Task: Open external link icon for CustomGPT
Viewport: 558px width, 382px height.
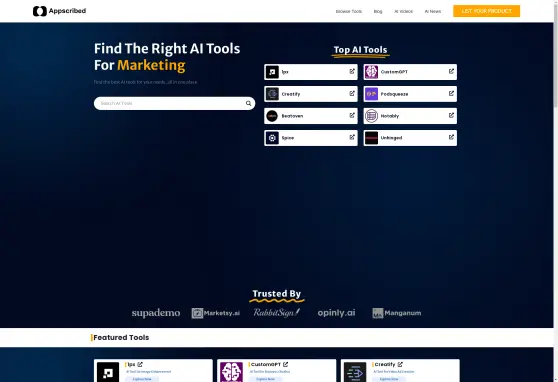Action: pyautogui.click(x=451, y=71)
